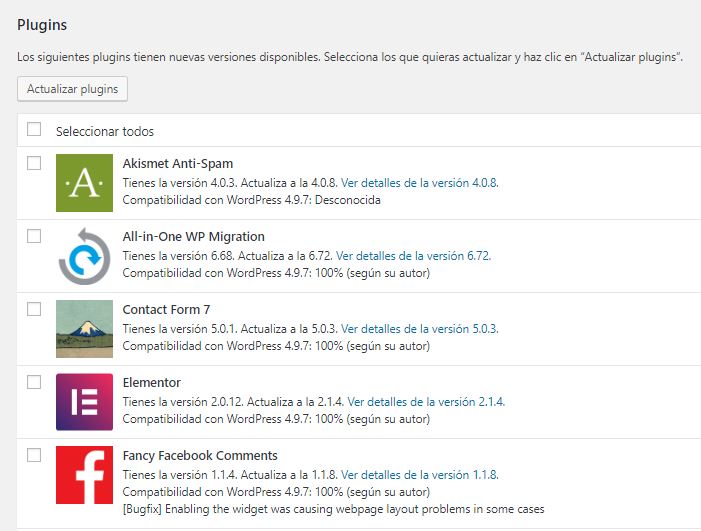View details link for version 5.0.3
701x531 pixels.
(419, 329)
